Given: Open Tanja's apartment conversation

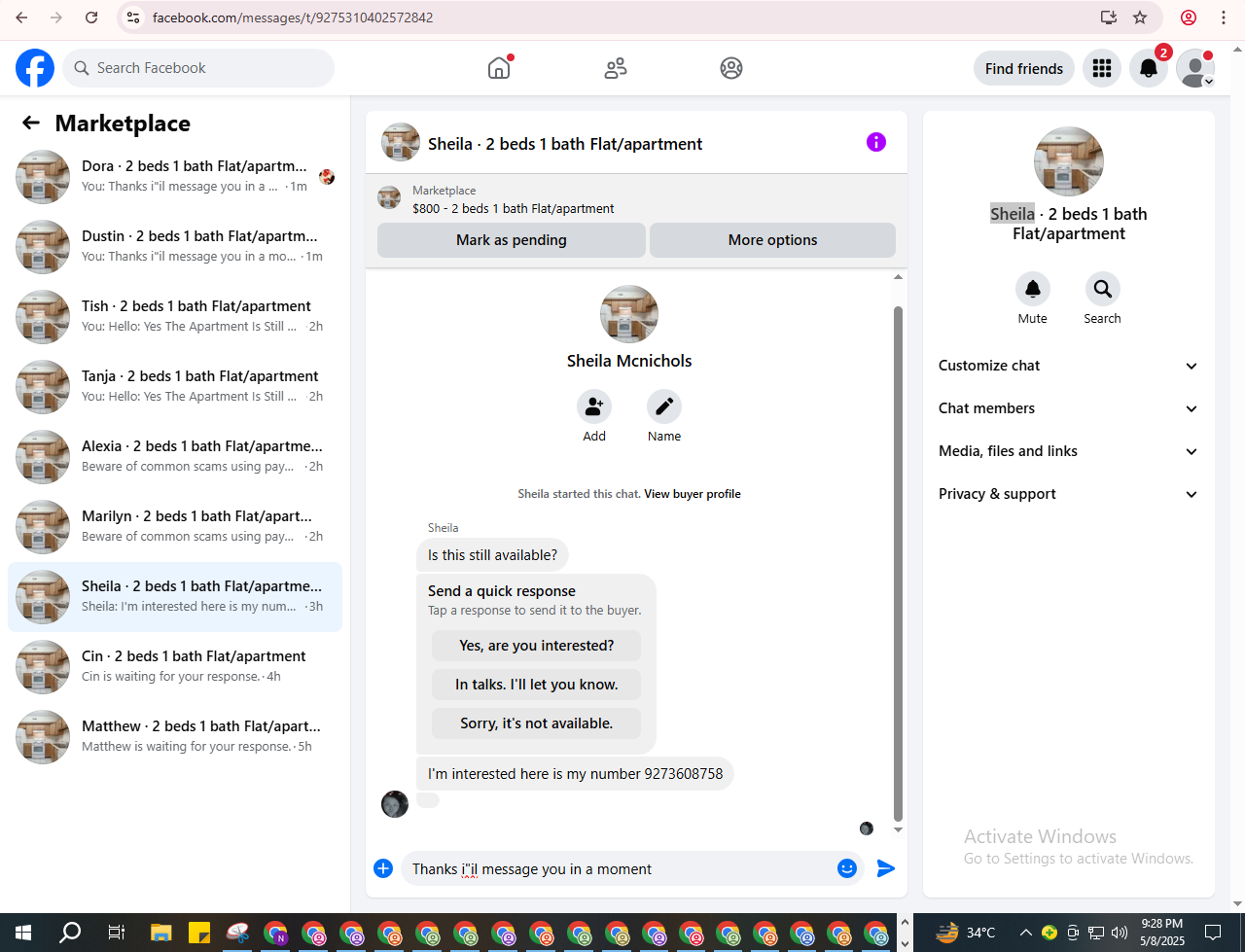Looking at the screenshot, I should 175,386.
